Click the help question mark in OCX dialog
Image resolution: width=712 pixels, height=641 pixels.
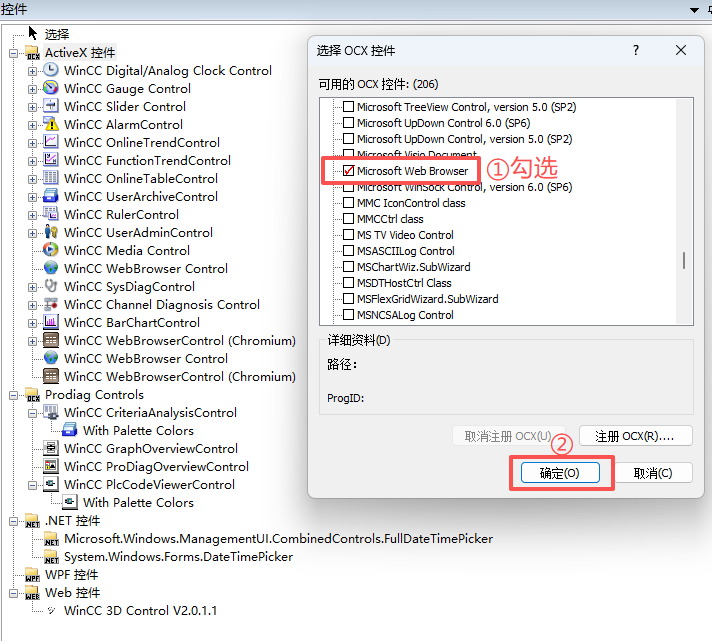(636, 50)
